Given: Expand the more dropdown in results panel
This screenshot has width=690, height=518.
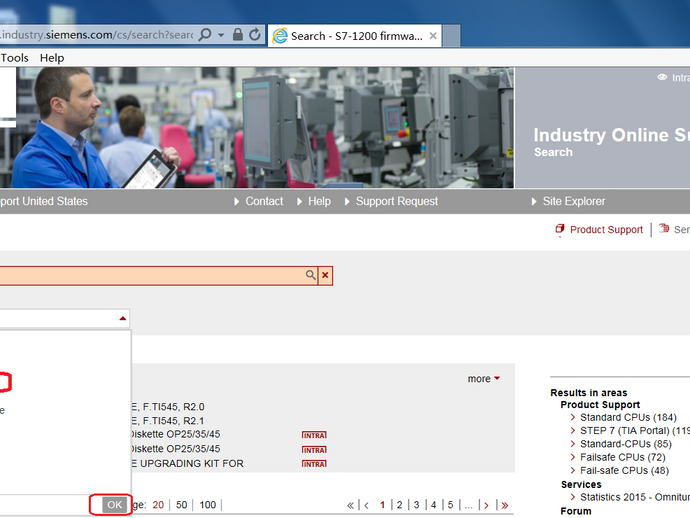Looking at the screenshot, I should (484, 379).
